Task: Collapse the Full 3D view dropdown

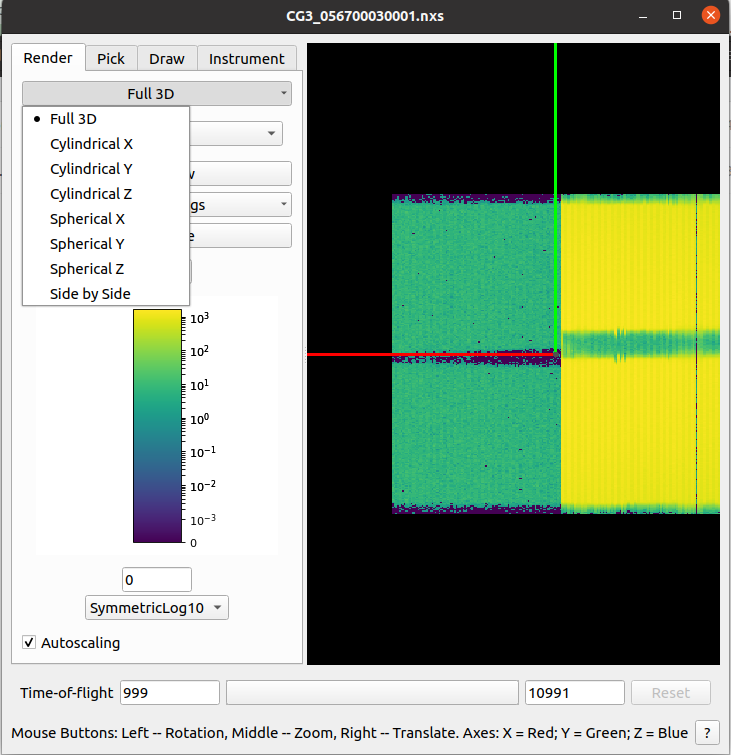Action: point(157,93)
